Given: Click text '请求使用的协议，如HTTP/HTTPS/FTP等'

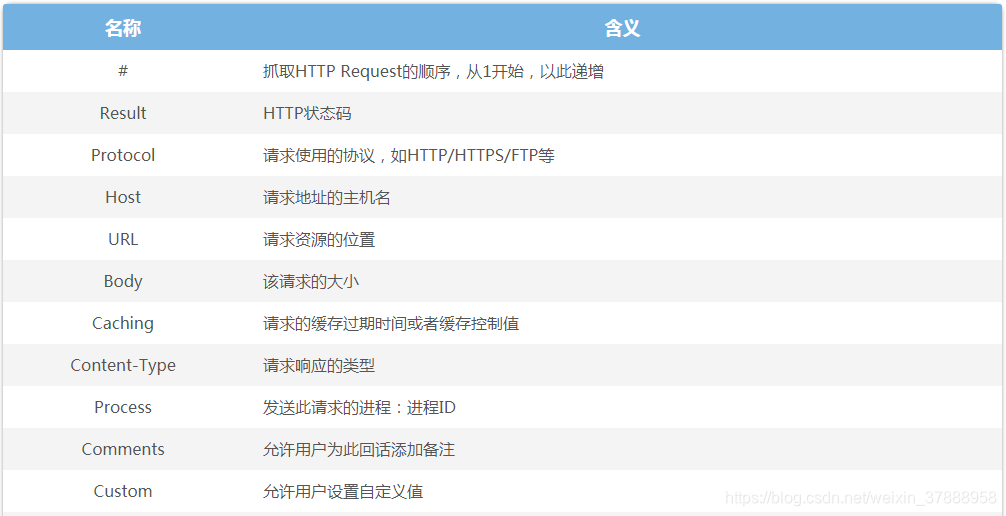Looking at the screenshot, I should [409, 155].
